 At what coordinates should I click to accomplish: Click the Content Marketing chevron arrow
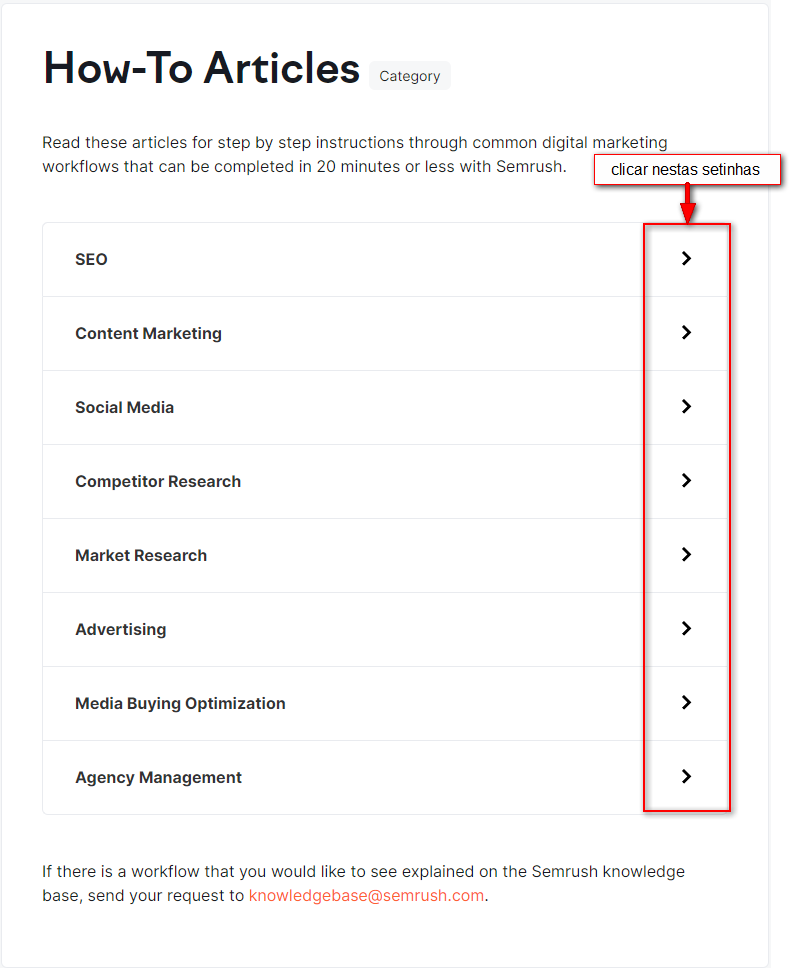click(x=686, y=333)
